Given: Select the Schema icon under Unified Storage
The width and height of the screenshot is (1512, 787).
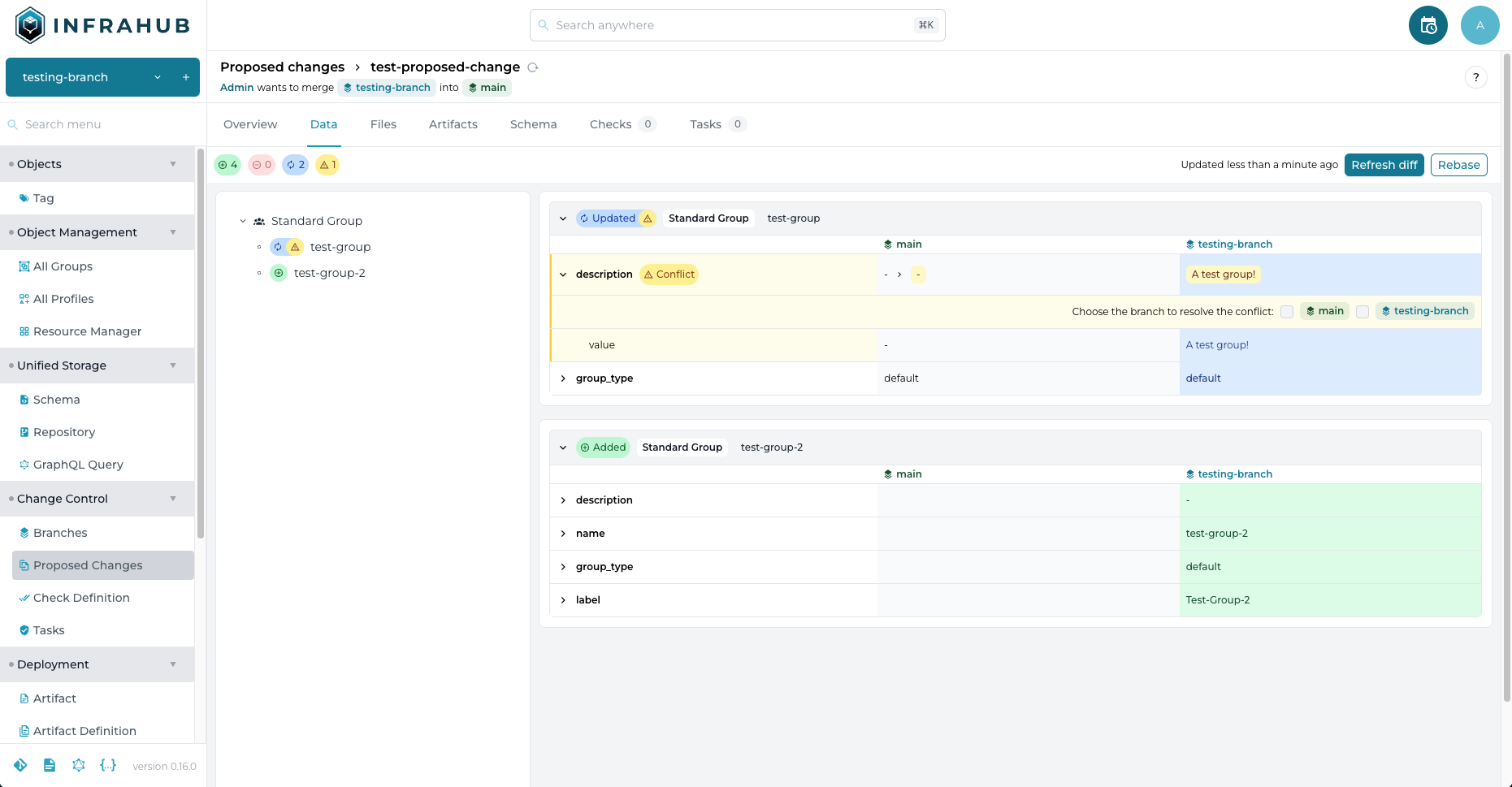Looking at the screenshot, I should [x=24, y=400].
